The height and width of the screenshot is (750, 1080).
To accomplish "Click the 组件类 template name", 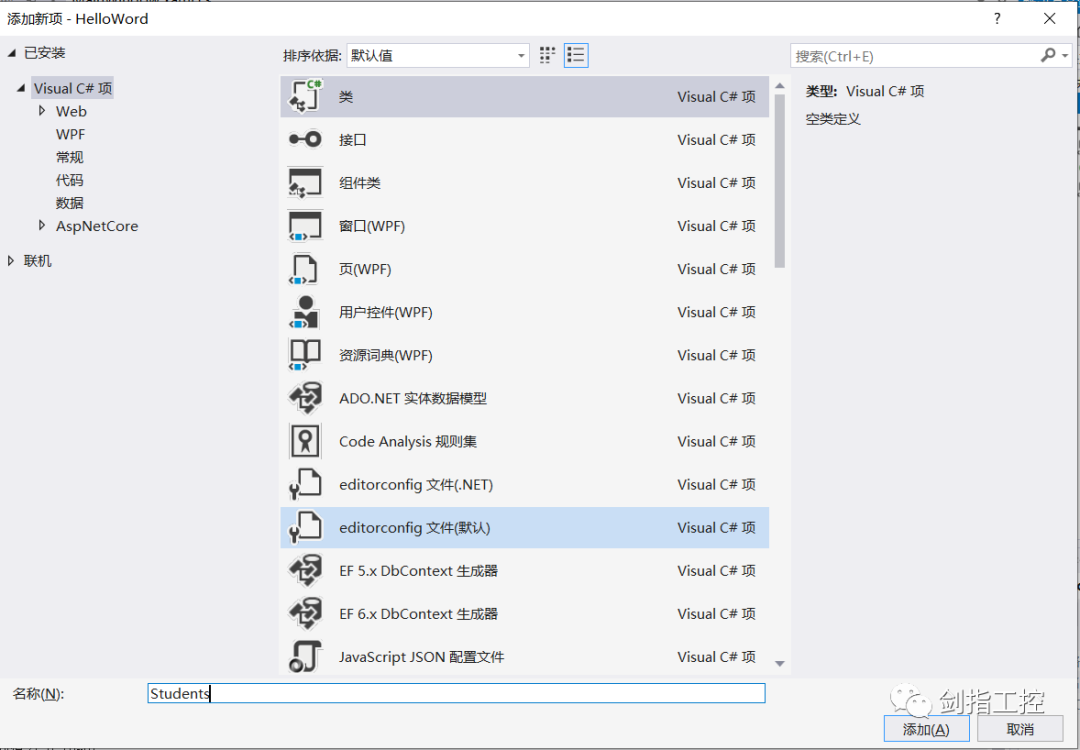I will (x=360, y=183).
